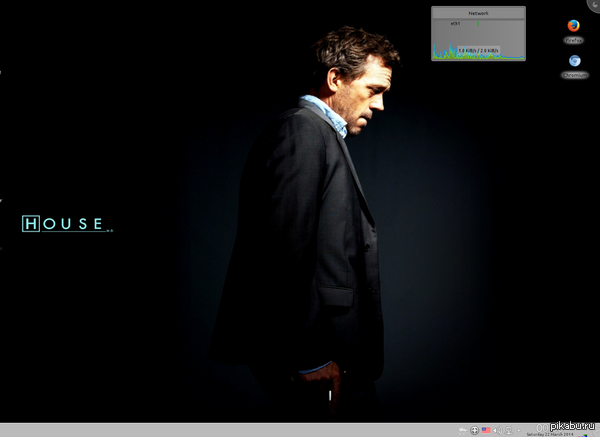Click the Chromium icon text label
The image size is (600, 437).
click(x=574, y=75)
